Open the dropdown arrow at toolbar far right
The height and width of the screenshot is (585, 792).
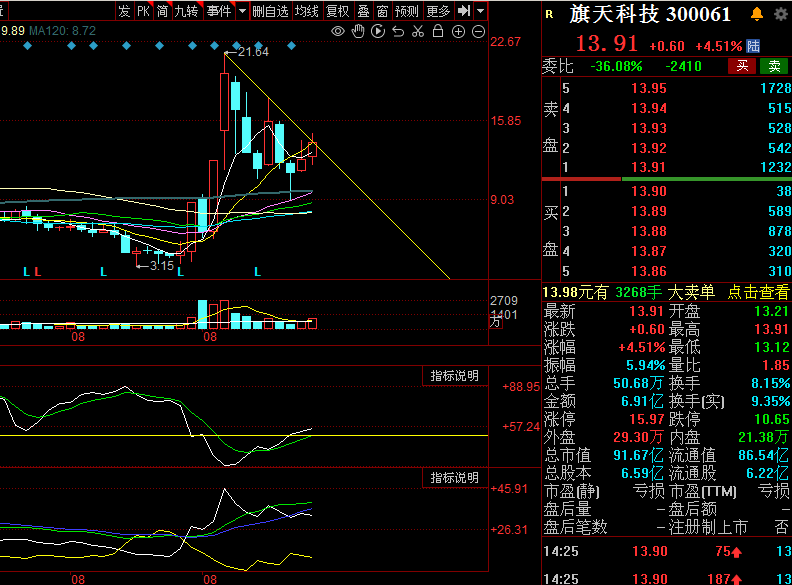point(480,11)
